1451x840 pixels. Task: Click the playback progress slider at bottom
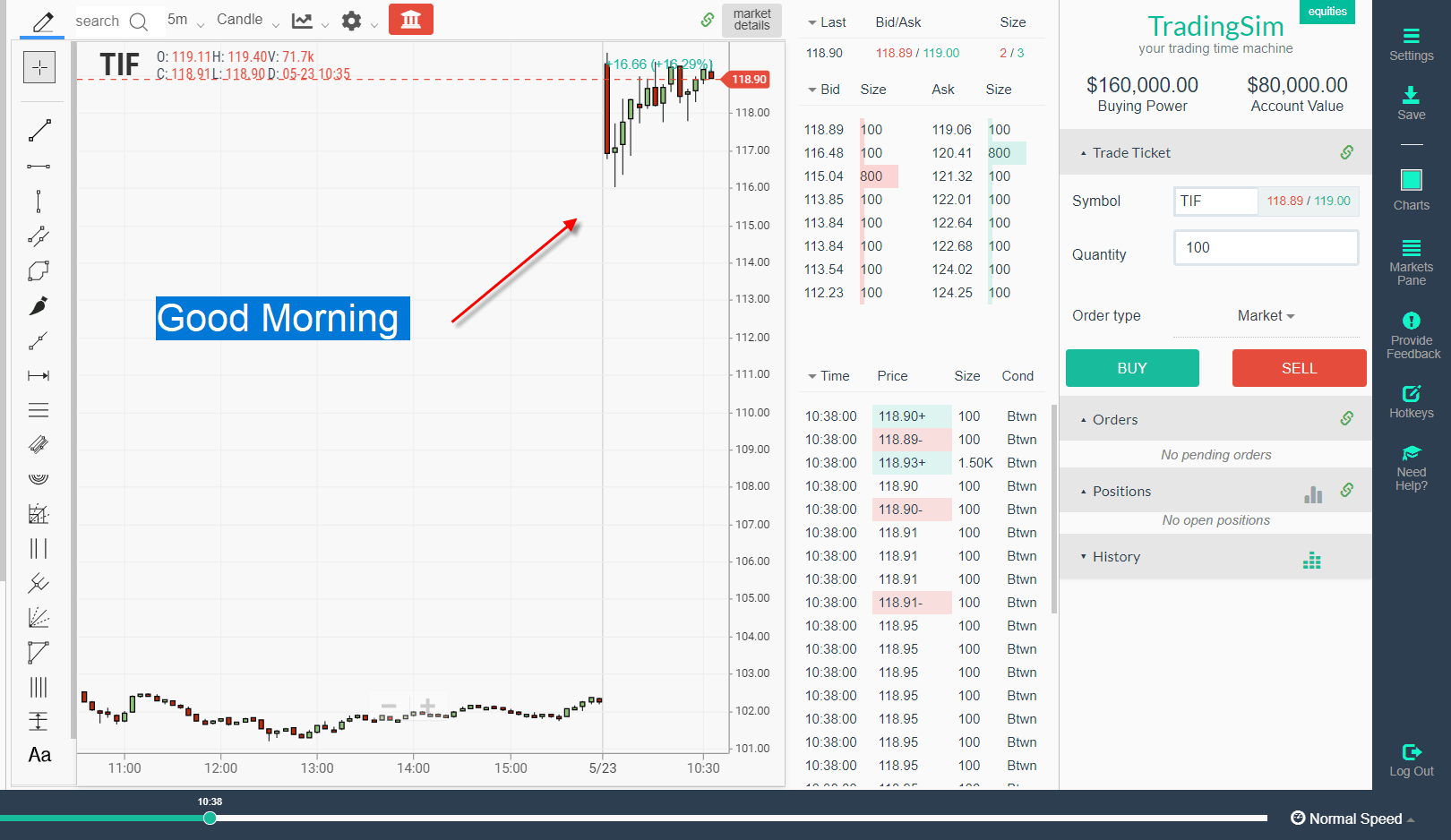point(210,818)
